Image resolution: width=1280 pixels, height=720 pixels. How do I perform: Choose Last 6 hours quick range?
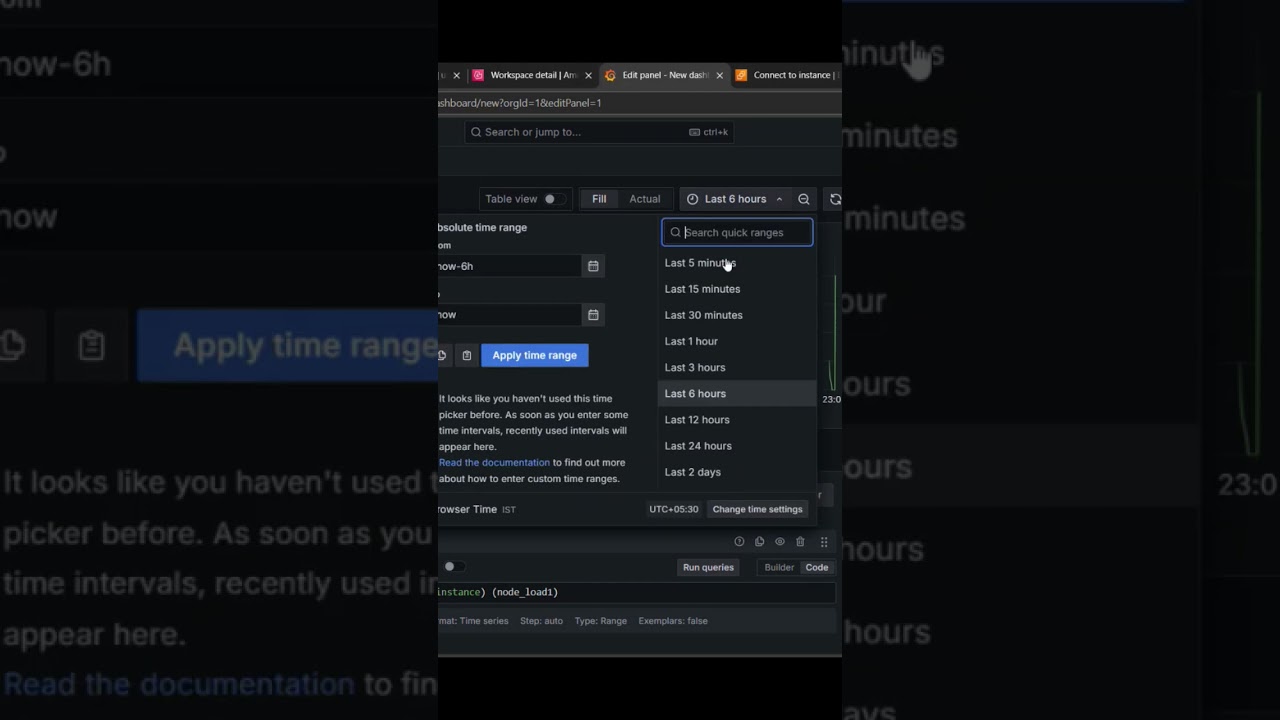(x=737, y=393)
